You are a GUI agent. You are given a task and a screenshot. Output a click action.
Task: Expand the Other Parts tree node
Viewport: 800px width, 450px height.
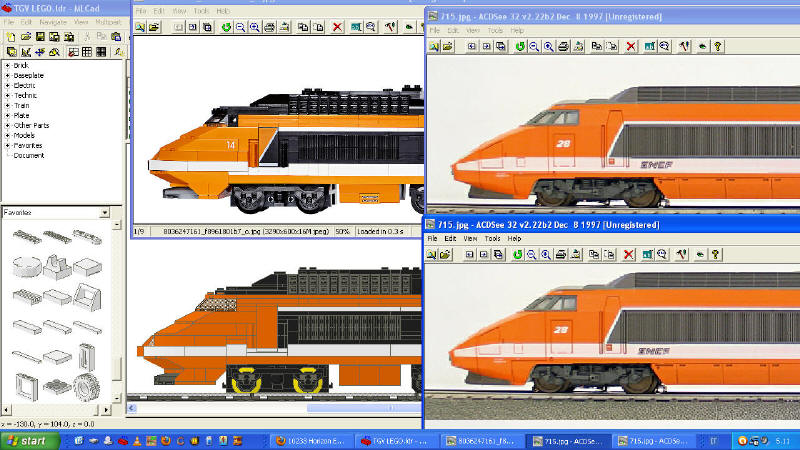(7, 126)
